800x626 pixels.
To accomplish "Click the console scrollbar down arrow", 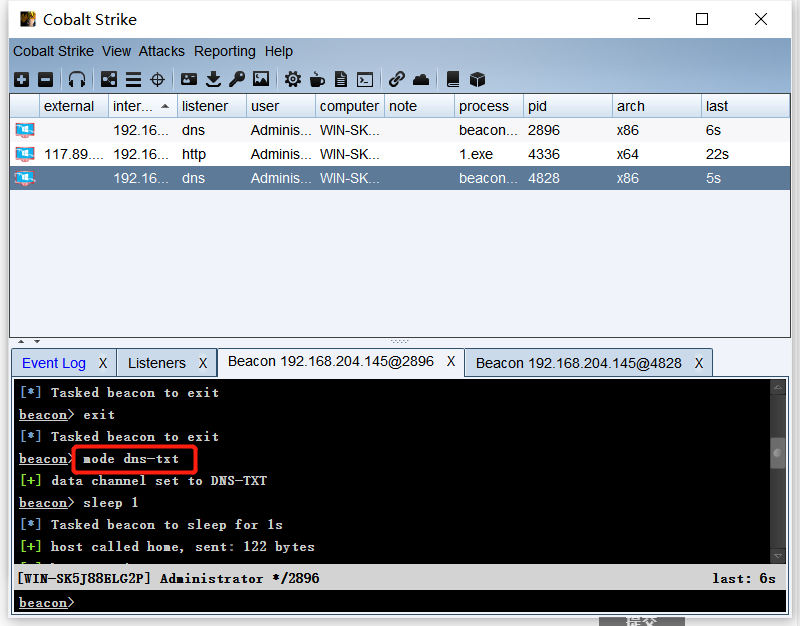I will [x=778, y=556].
